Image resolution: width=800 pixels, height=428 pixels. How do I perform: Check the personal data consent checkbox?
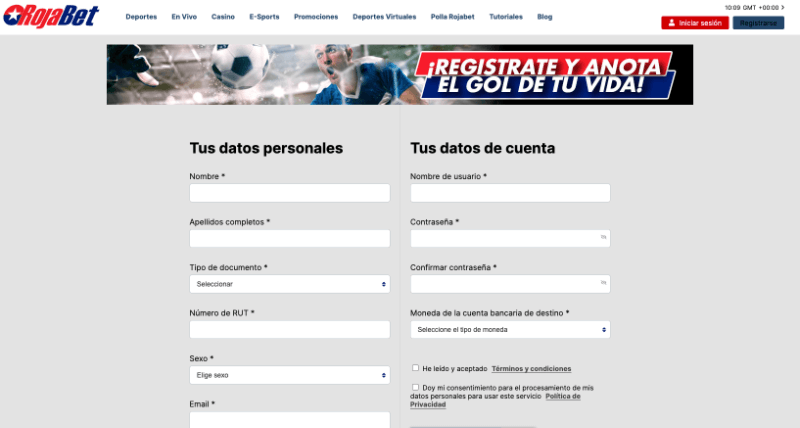(x=415, y=387)
